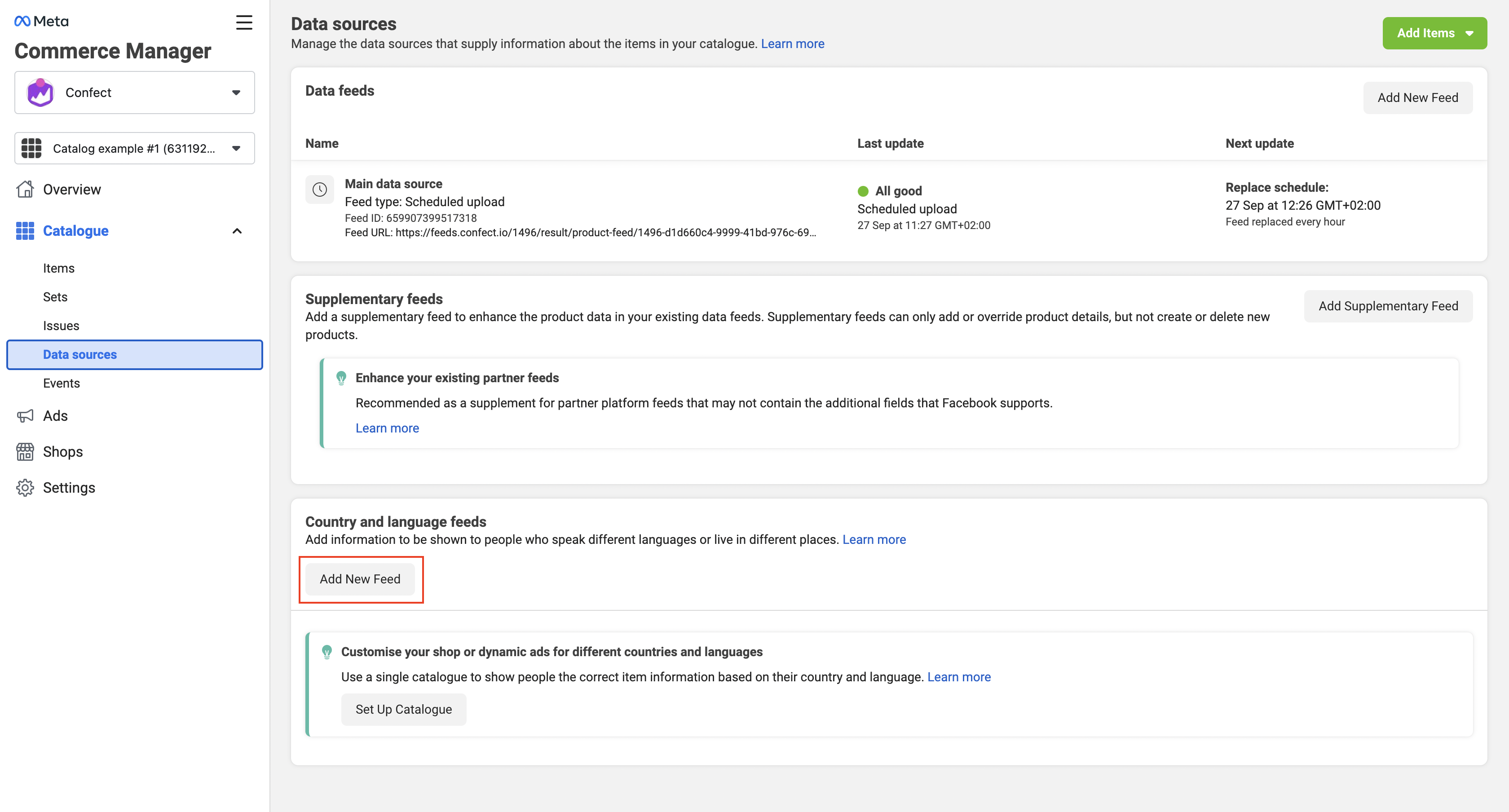Click the green All good status dot
Screen dimensions: 1509x812
tap(863, 191)
